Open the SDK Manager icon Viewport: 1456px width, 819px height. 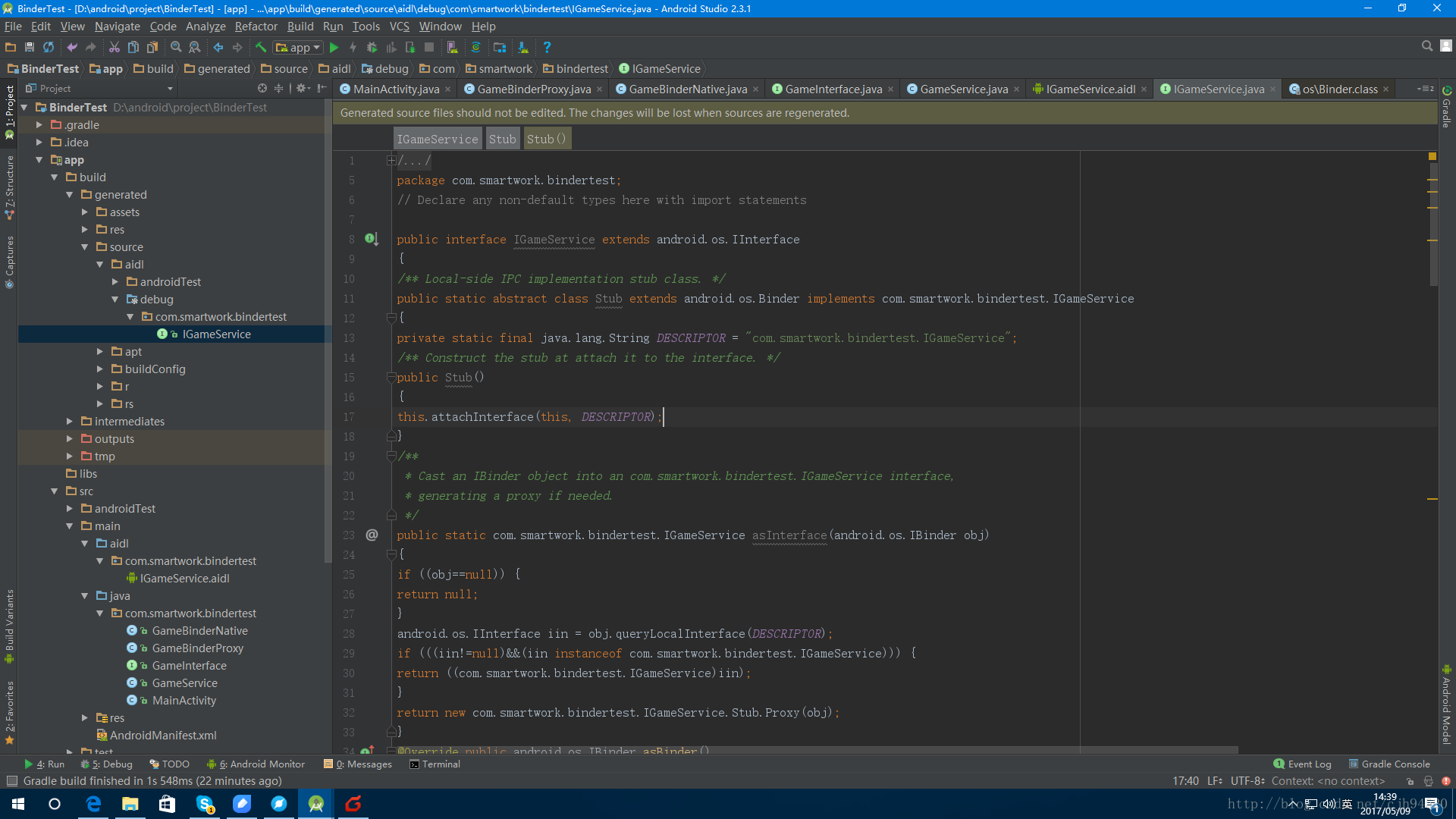[523, 47]
